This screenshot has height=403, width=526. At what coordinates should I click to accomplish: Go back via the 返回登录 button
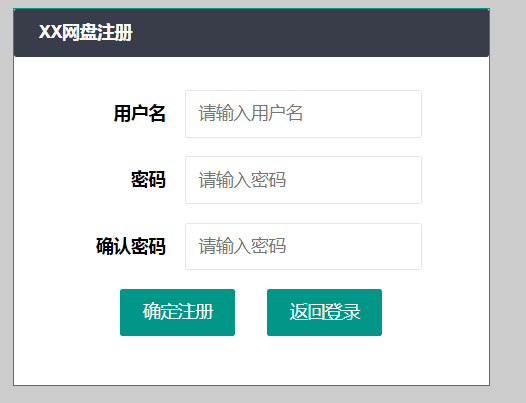tap(324, 312)
